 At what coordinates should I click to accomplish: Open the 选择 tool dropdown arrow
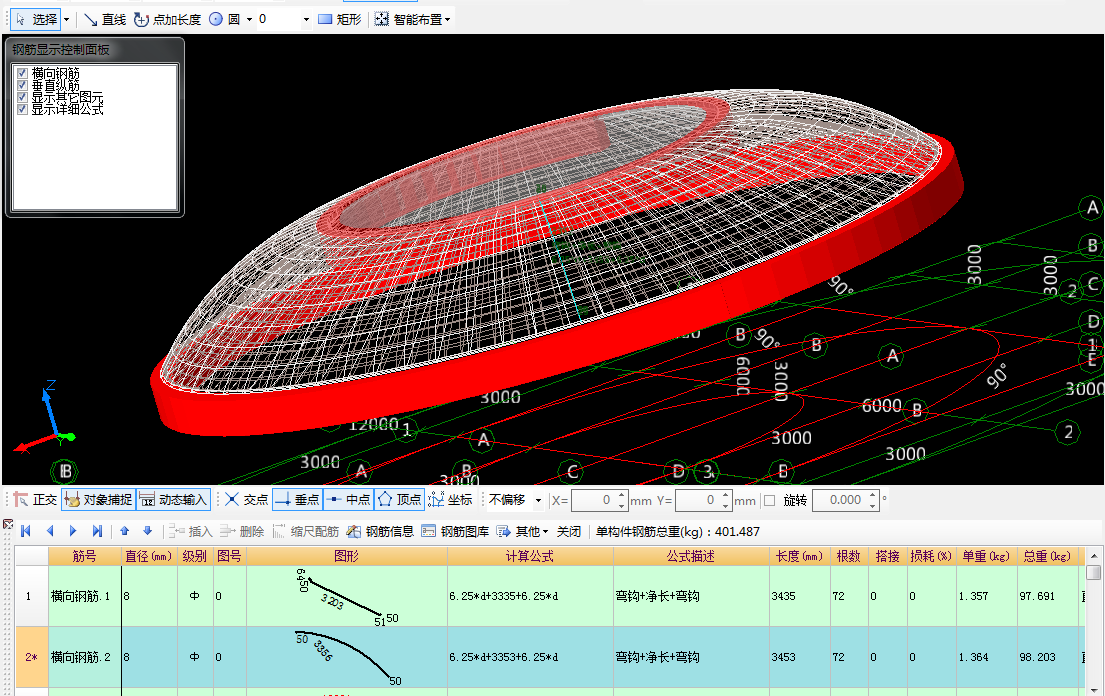click(67, 20)
